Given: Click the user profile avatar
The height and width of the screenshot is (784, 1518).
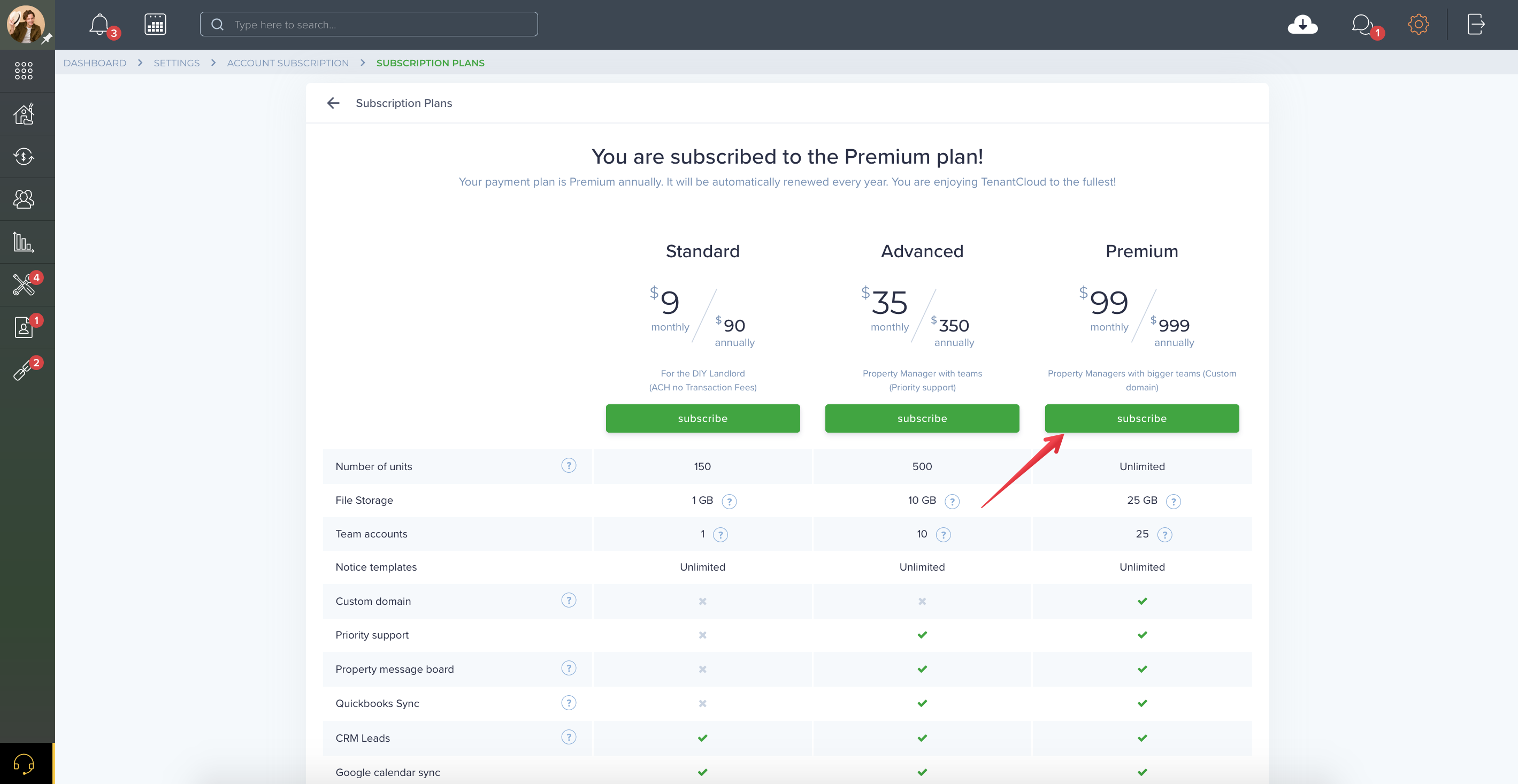Looking at the screenshot, I should [25, 24].
